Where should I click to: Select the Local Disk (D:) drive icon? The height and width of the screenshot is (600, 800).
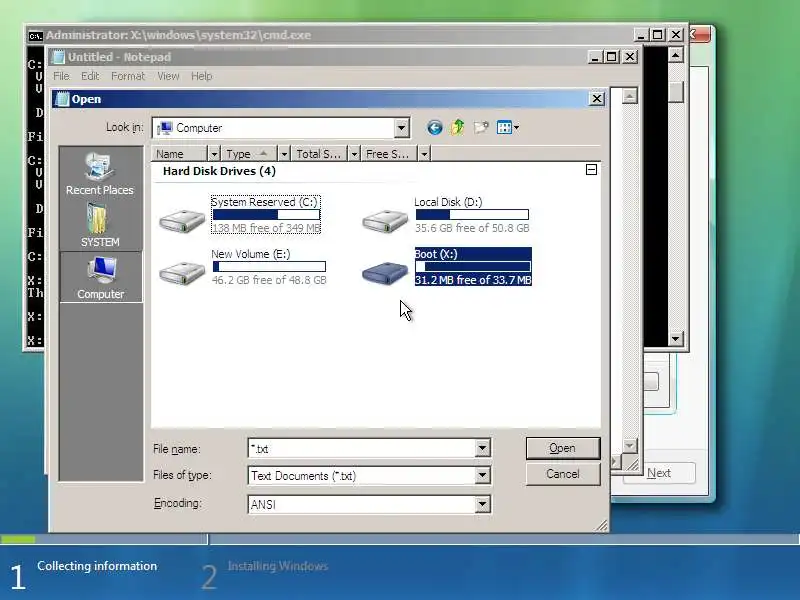pyautogui.click(x=385, y=220)
